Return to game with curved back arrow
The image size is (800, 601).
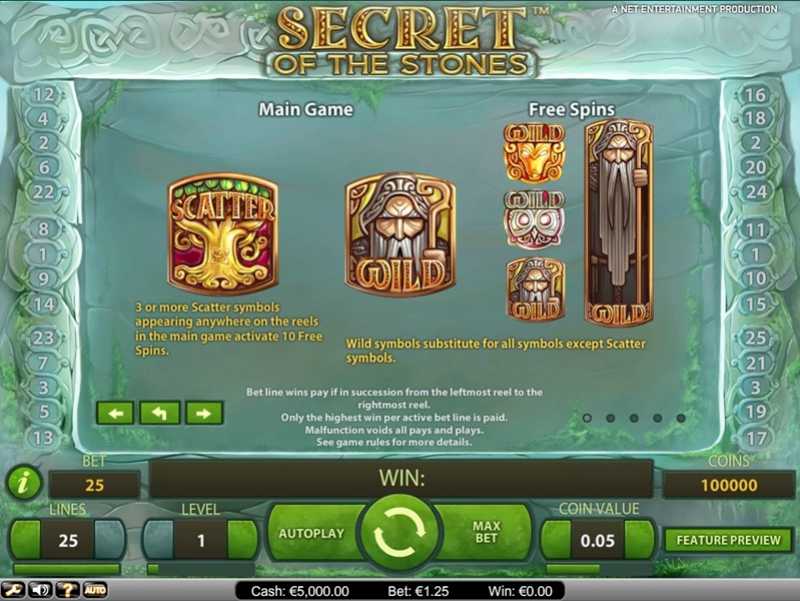[x=160, y=413]
